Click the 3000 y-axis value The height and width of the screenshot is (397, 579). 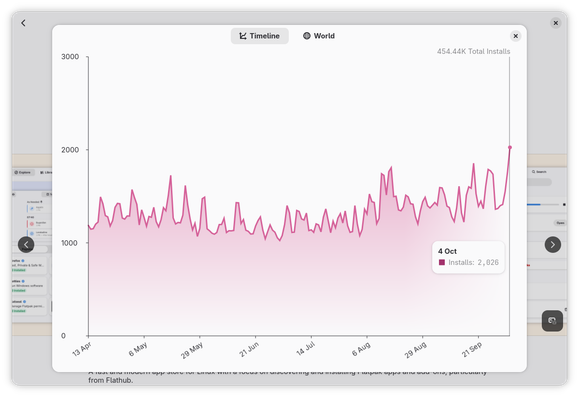click(70, 57)
